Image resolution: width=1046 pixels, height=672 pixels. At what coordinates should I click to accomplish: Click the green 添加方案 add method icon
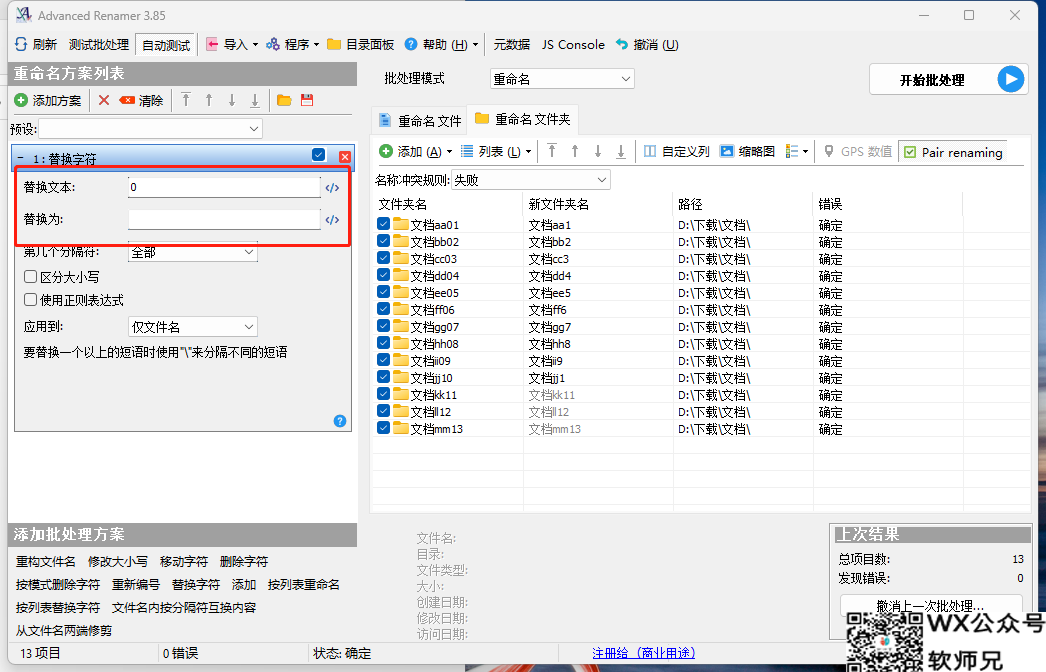(x=21, y=100)
